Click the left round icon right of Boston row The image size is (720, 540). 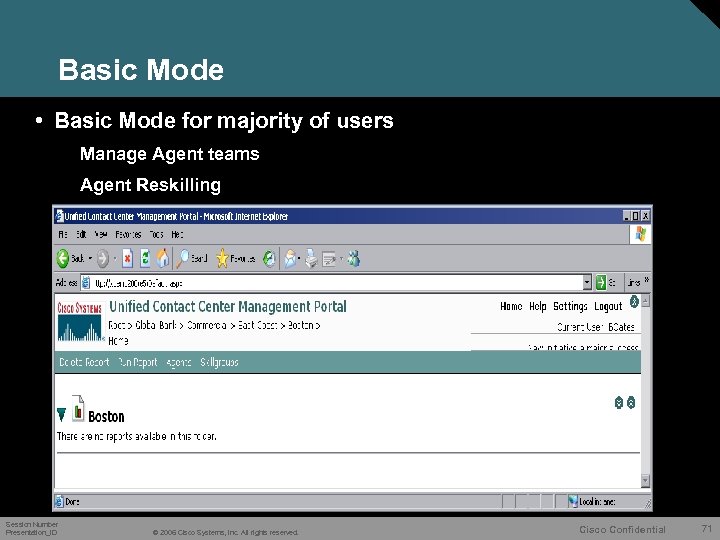pyautogui.click(x=619, y=403)
